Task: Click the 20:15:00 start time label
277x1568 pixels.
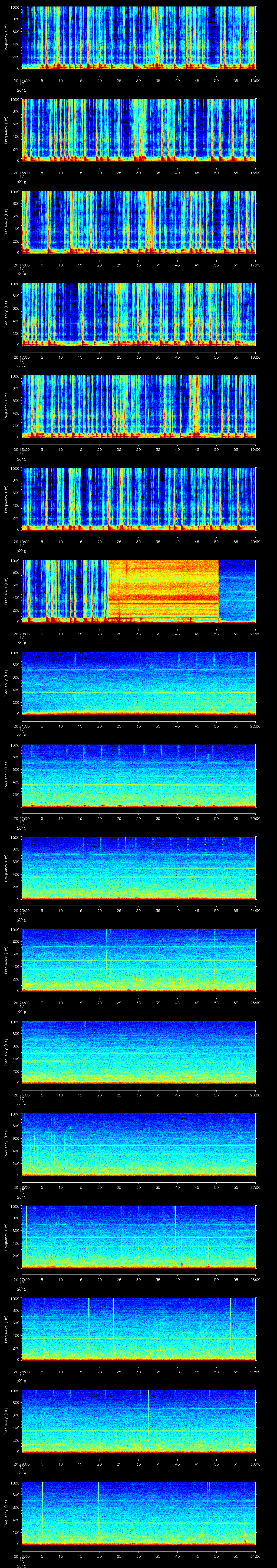Action: [x=22, y=173]
